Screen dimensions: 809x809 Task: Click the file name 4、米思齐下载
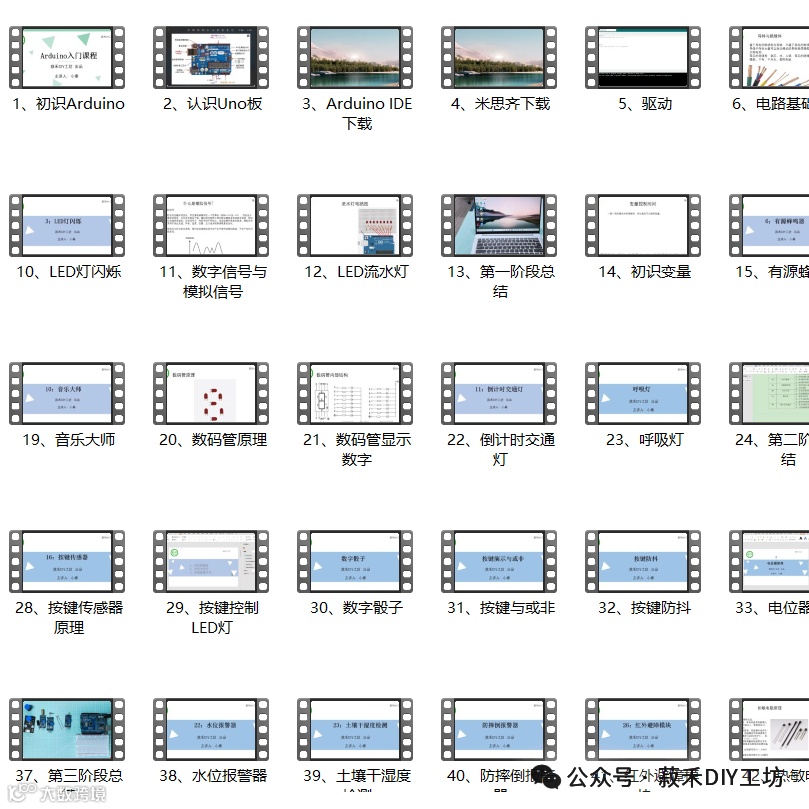(500, 104)
